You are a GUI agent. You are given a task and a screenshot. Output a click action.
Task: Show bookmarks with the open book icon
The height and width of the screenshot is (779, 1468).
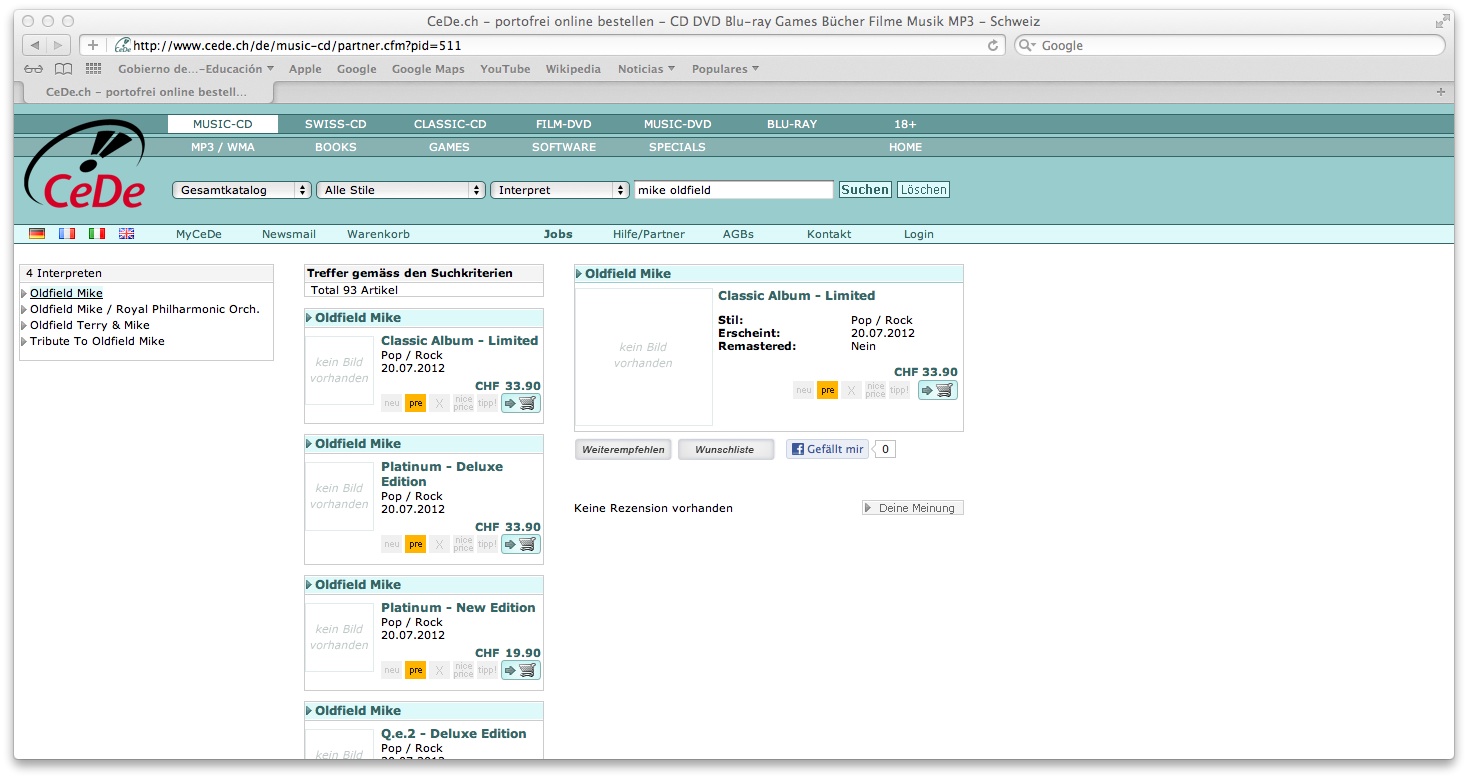coord(63,69)
